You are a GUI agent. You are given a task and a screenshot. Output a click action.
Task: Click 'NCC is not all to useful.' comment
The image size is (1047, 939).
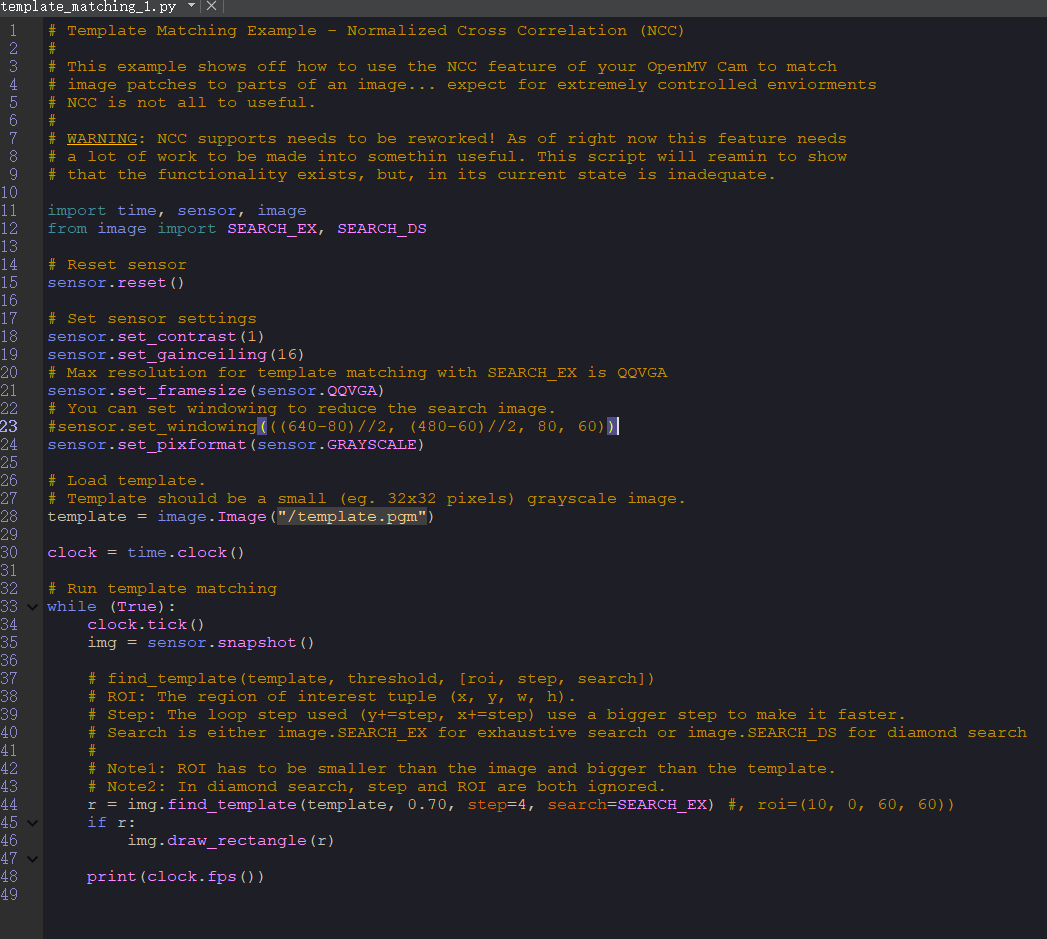pyautogui.click(x=190, y=103)
